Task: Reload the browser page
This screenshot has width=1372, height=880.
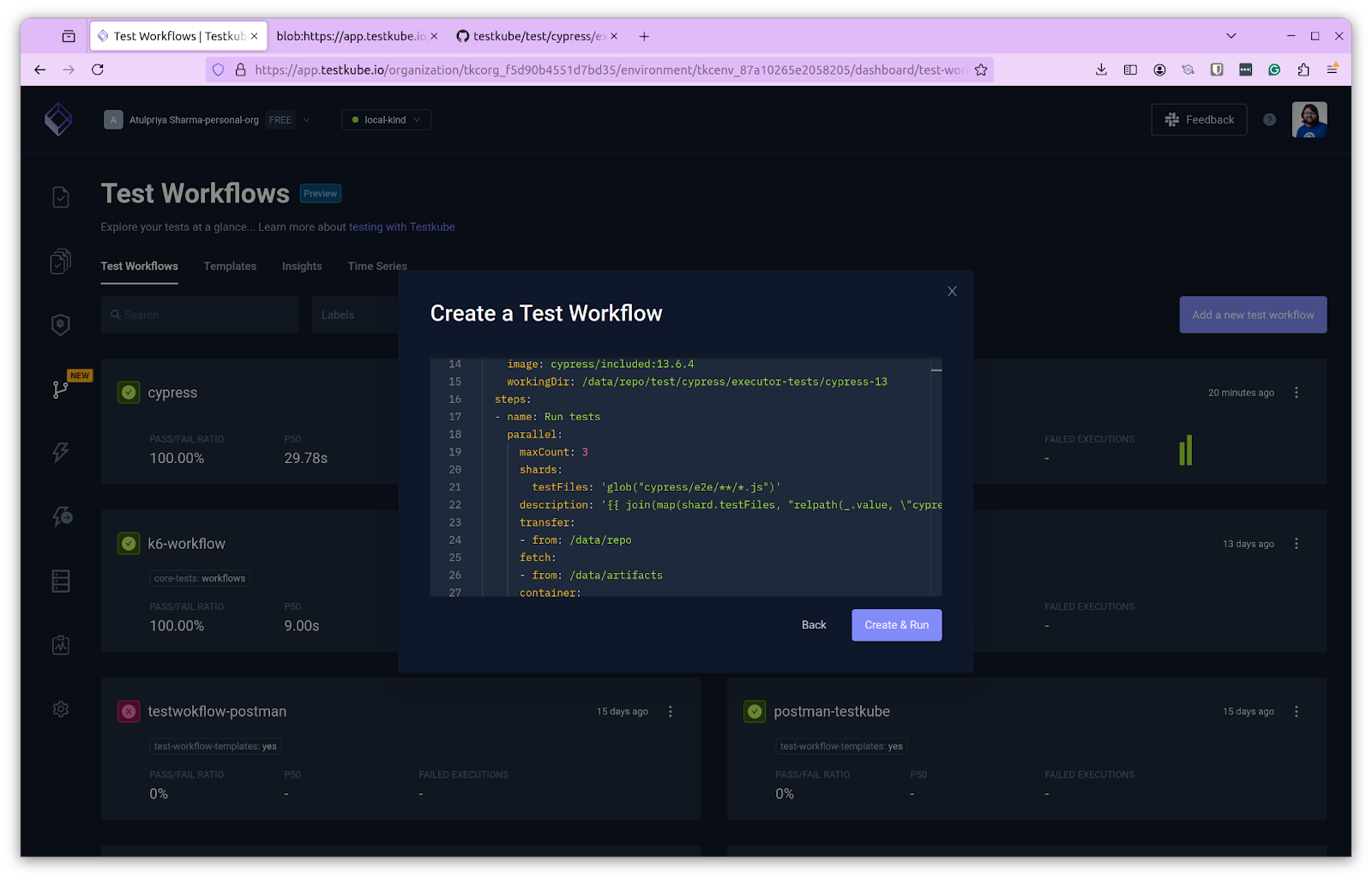Action: pyautogui.click(x=98, y=69)
